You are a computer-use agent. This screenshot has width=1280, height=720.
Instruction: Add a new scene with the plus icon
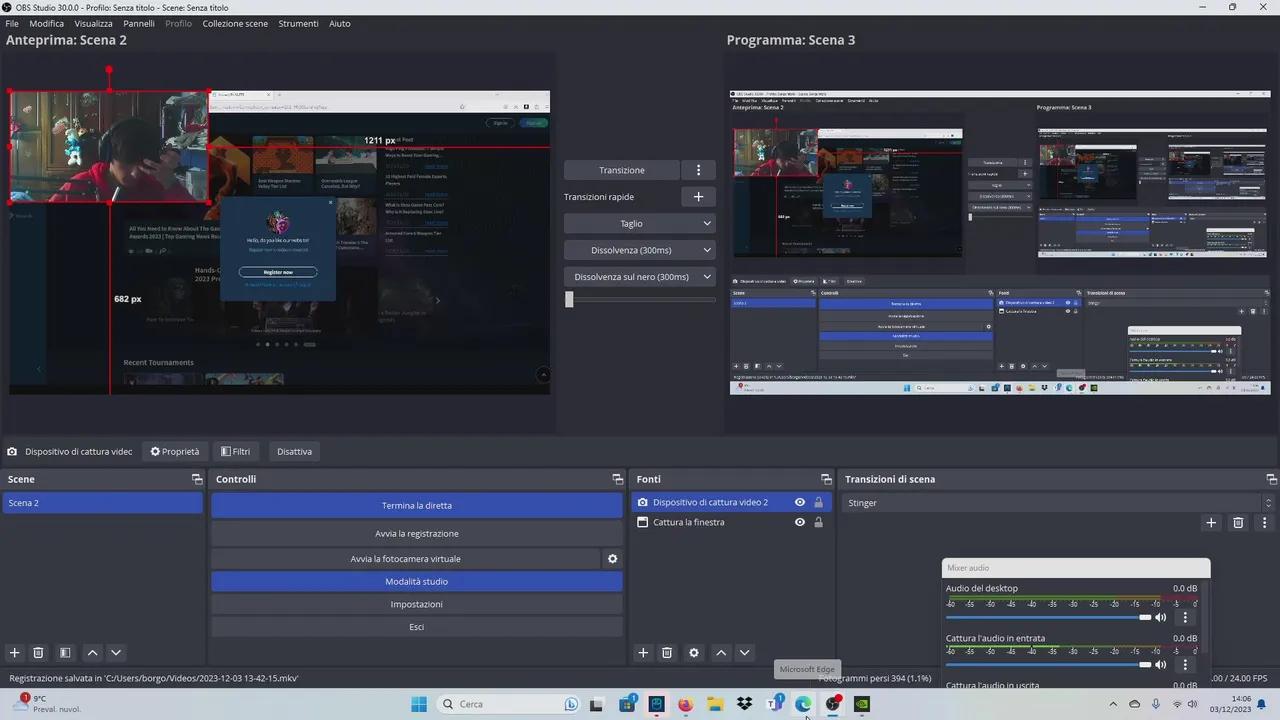(14, 652)
